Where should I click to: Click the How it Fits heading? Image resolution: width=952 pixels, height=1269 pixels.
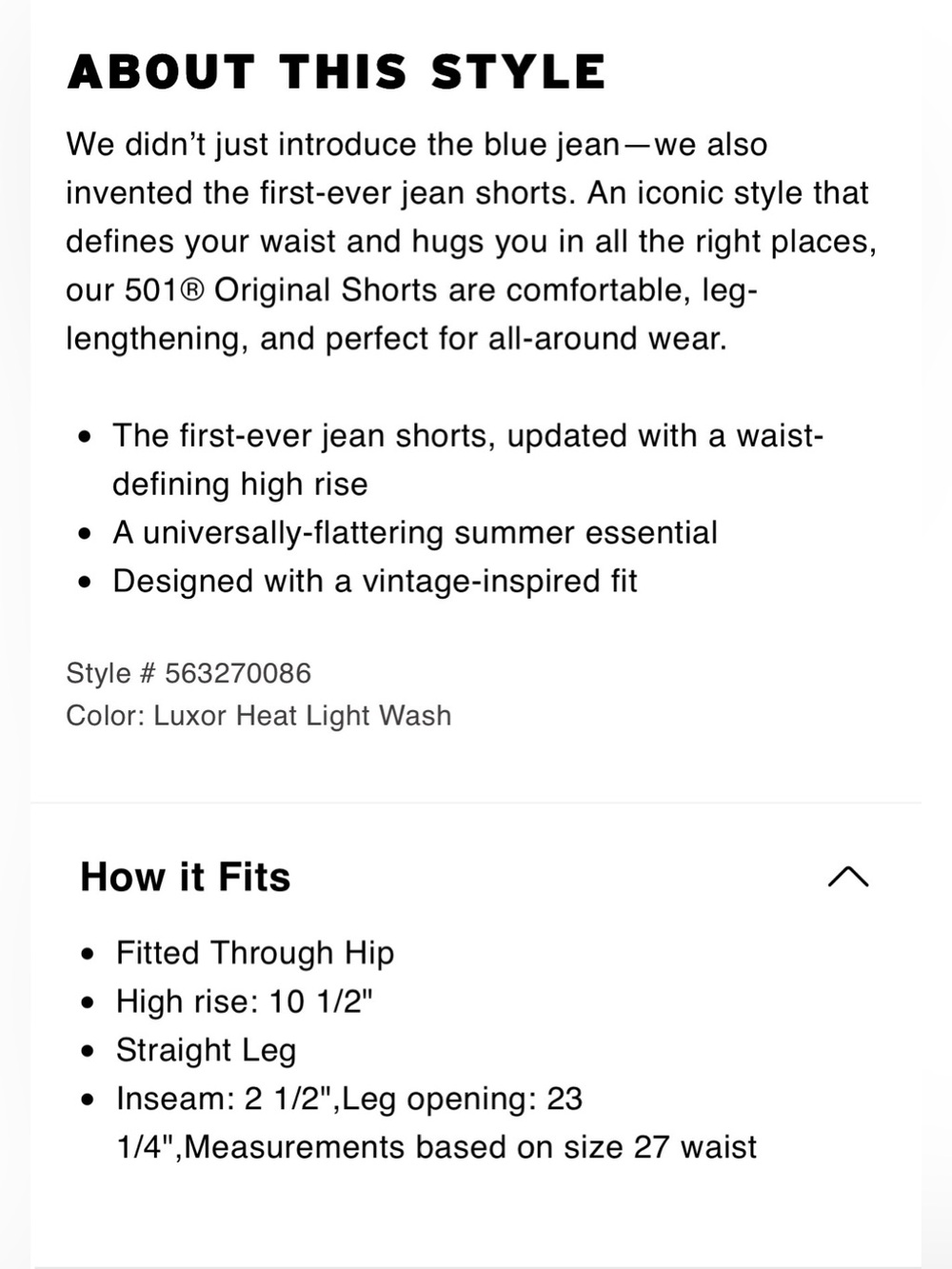tap(186, 877)
